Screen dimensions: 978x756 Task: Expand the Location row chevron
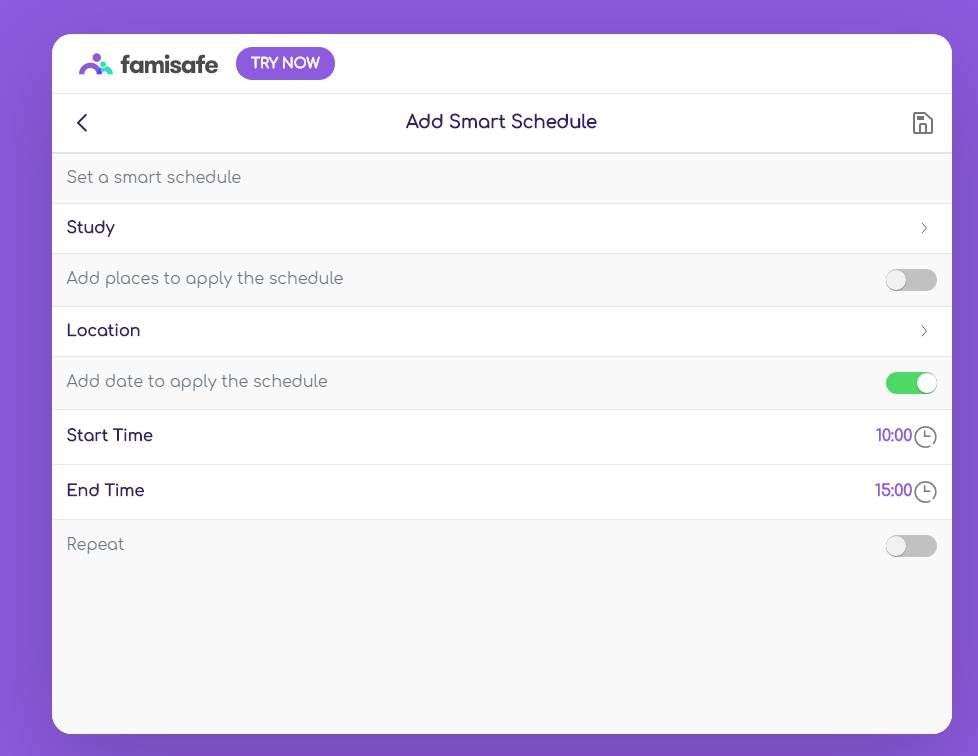tap(924, 331)
